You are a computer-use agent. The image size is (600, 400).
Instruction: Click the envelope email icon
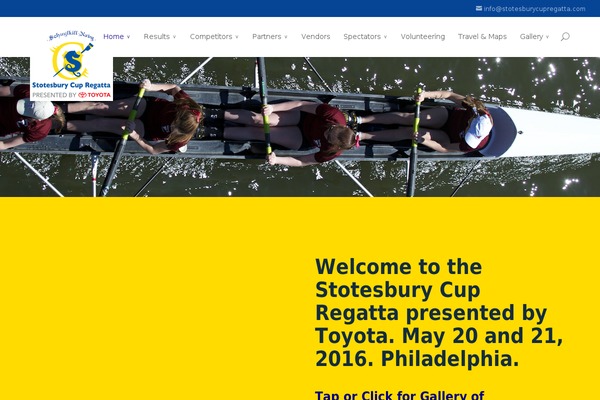(x=479, y=8)
